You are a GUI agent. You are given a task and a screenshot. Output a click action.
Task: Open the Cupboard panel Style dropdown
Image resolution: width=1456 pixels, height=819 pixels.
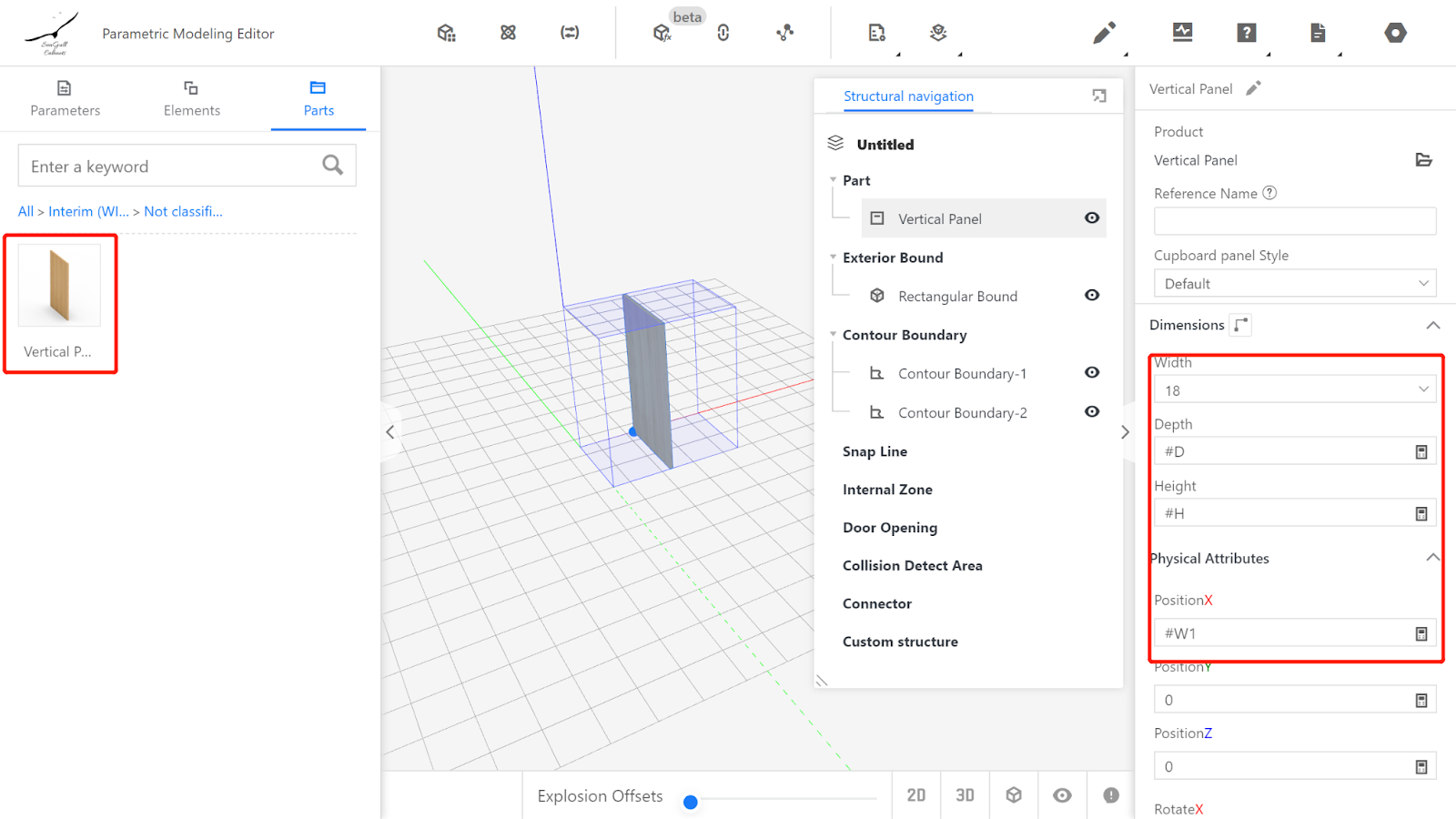pos(1294,284)
